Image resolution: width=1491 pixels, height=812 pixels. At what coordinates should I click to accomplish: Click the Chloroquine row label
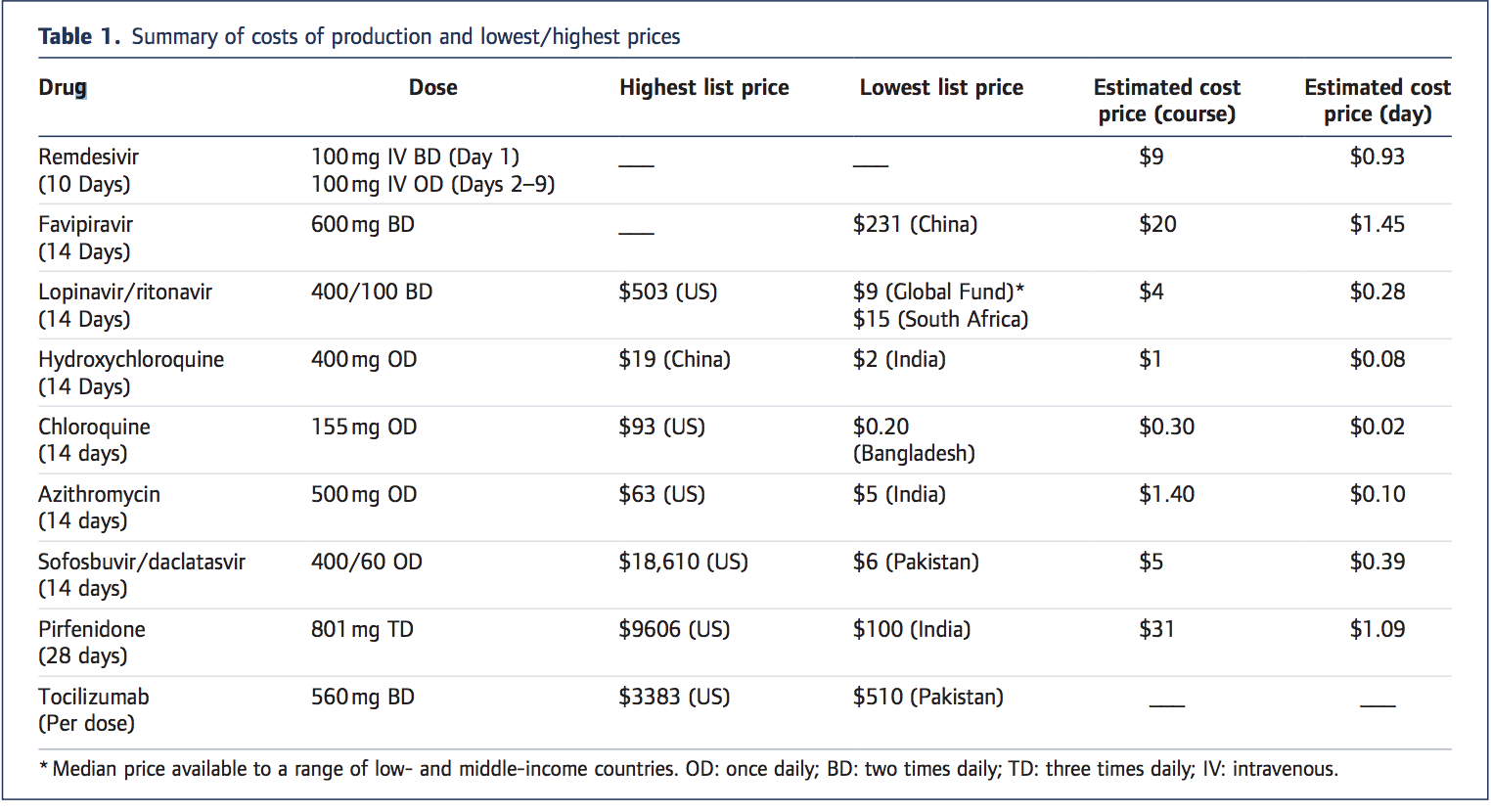94,428
